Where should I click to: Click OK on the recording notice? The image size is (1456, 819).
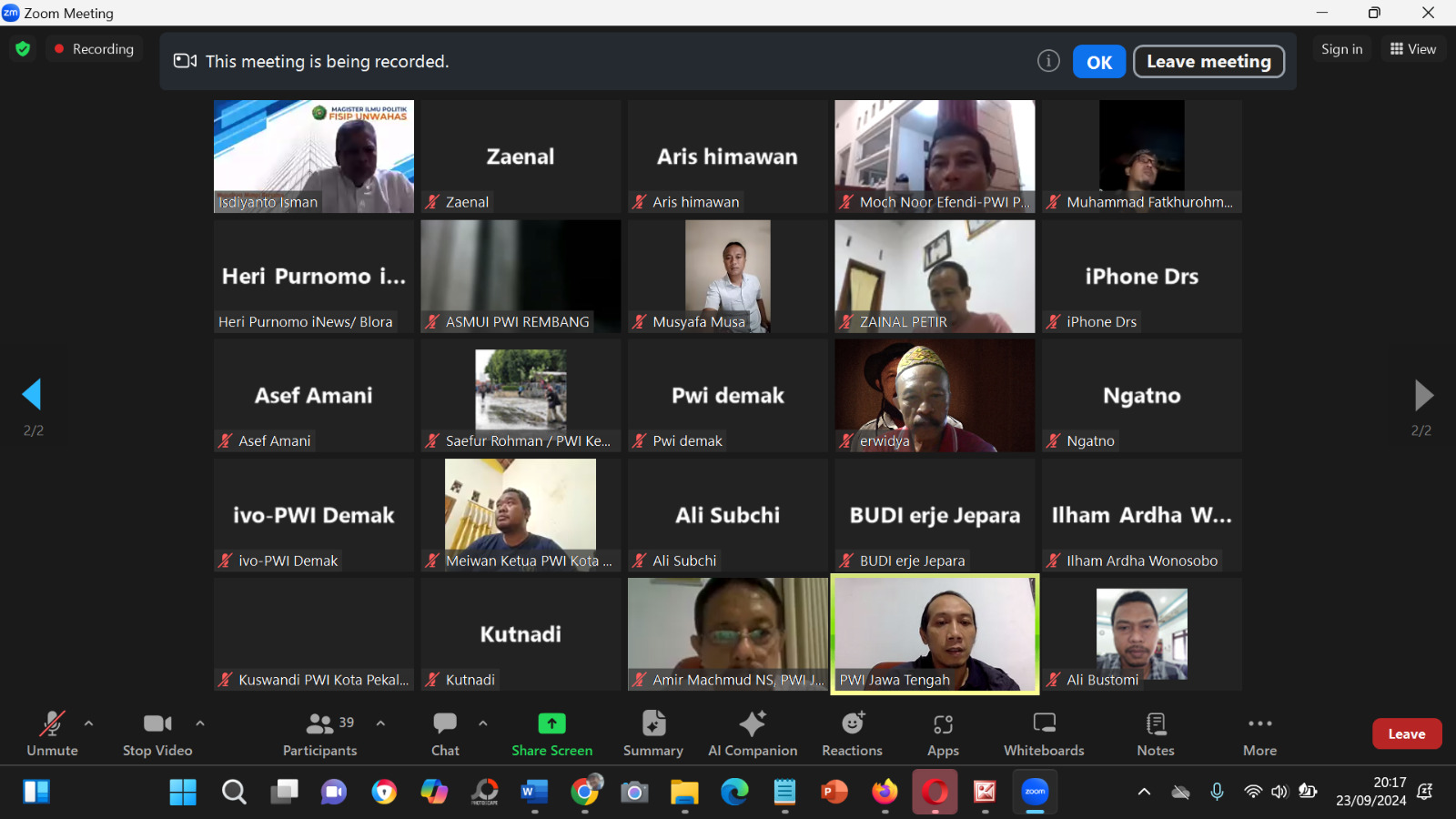[x=1099, y=62]
